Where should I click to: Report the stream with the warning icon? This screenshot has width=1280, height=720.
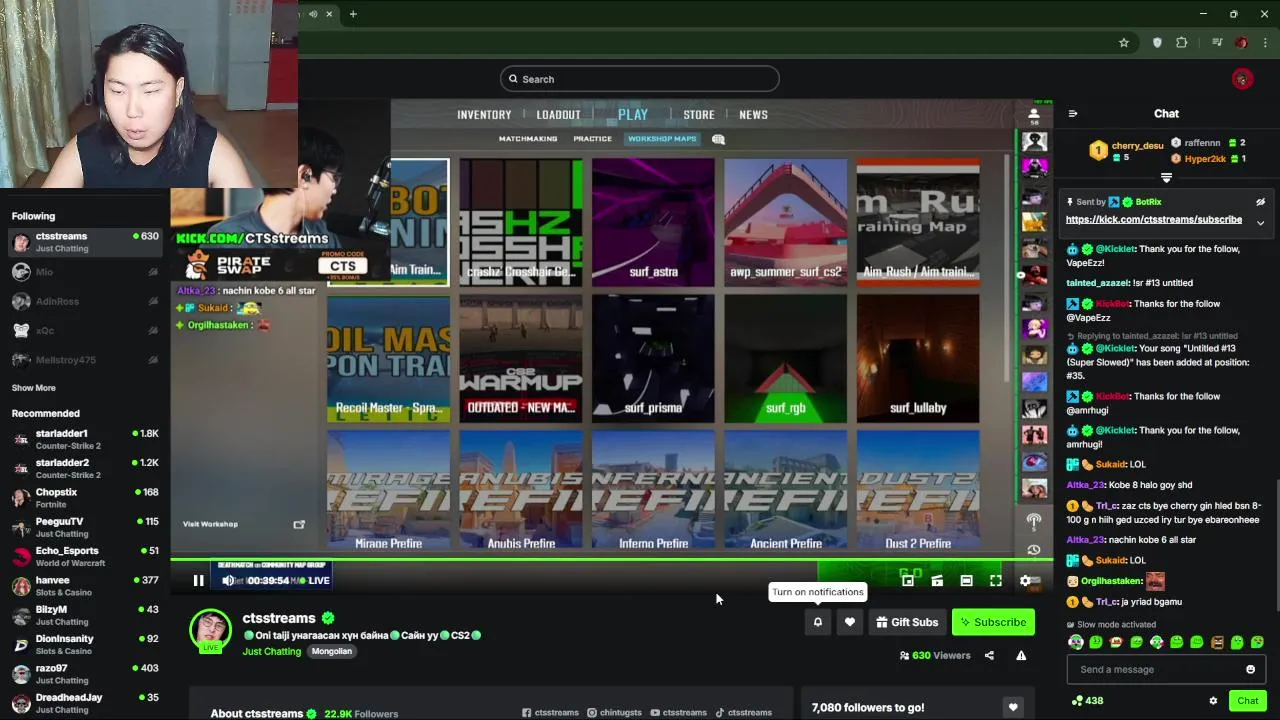[1021, 656]
